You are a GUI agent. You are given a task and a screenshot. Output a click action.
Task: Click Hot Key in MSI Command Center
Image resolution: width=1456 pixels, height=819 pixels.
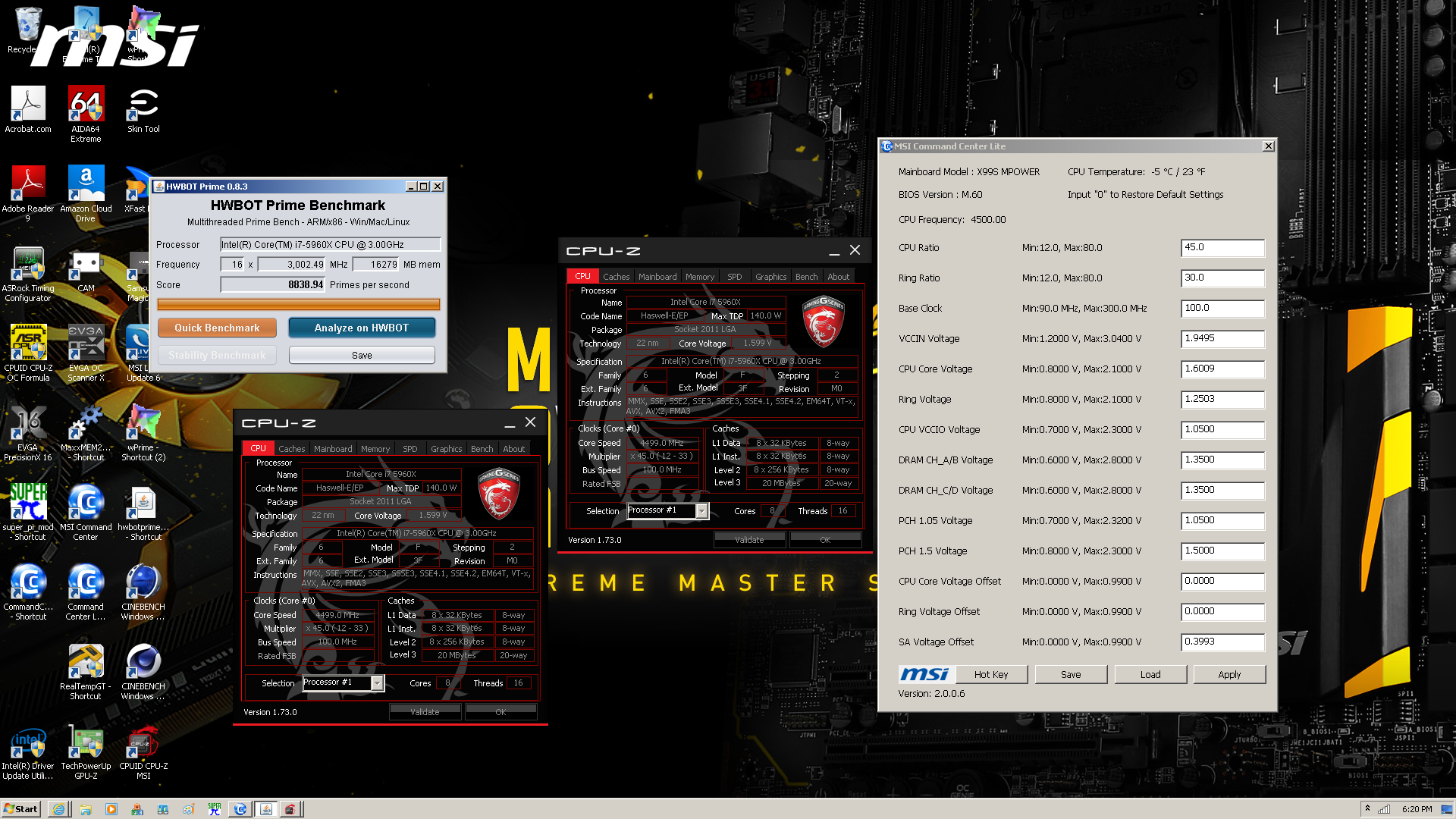991,674
